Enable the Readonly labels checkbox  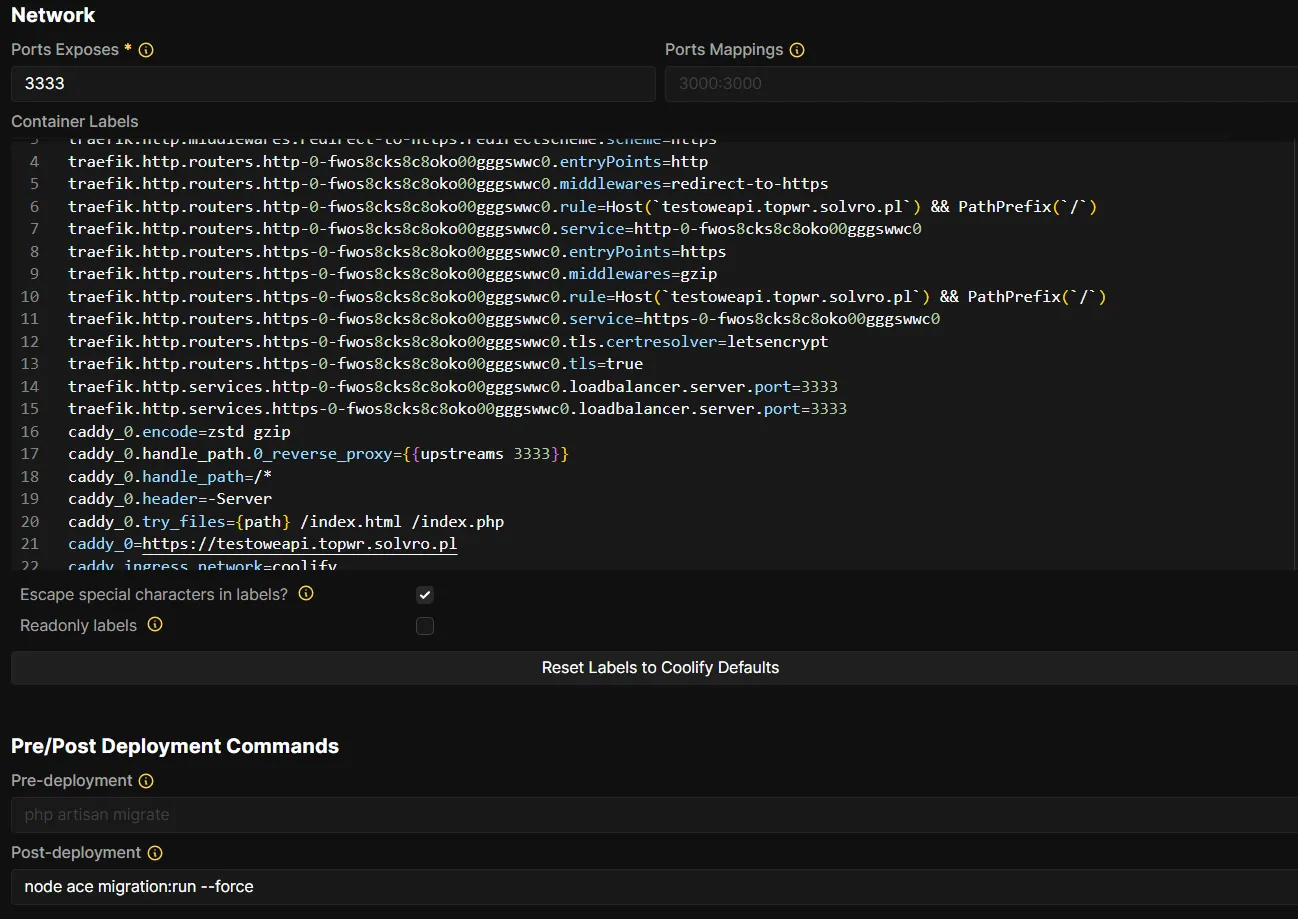pos(425,626)
